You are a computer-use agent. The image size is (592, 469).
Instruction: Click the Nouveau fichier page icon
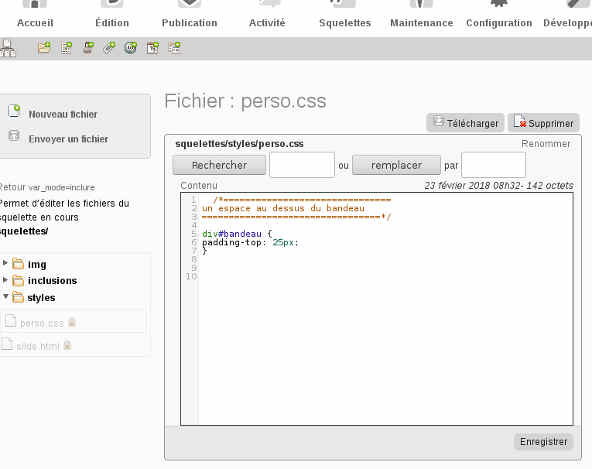[x=14, y=111]
